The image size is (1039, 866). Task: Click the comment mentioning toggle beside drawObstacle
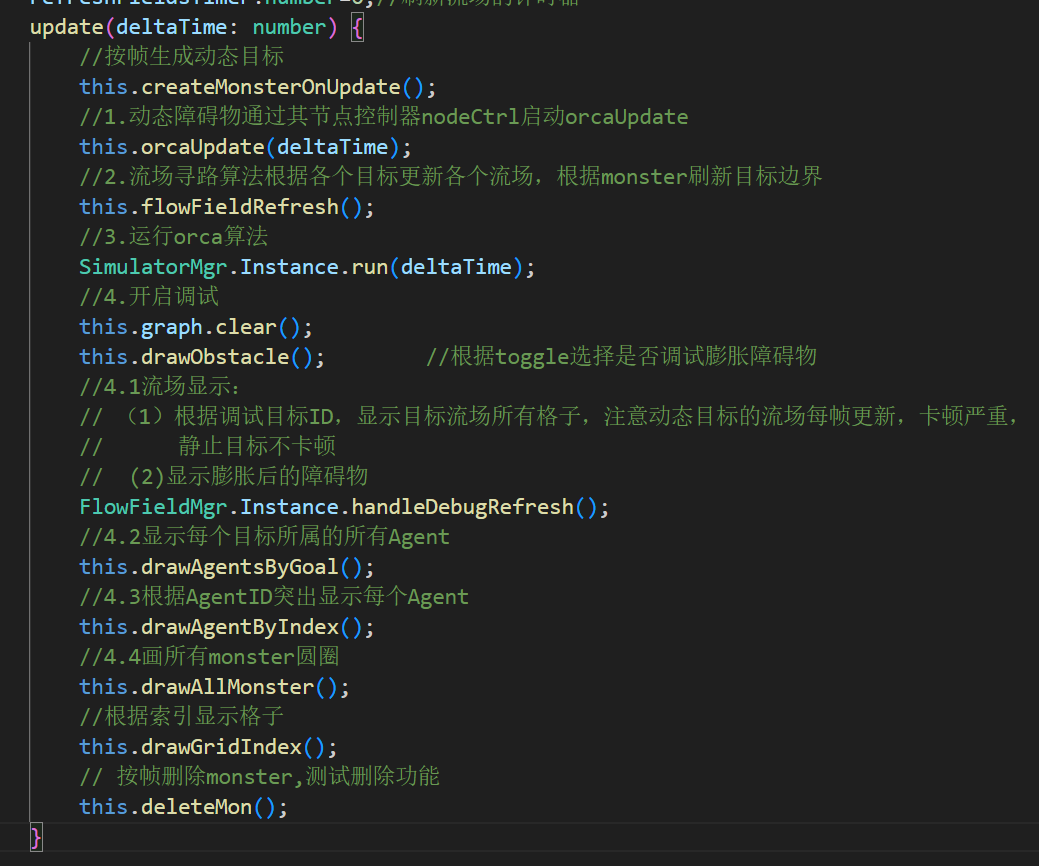coord(621,357)
